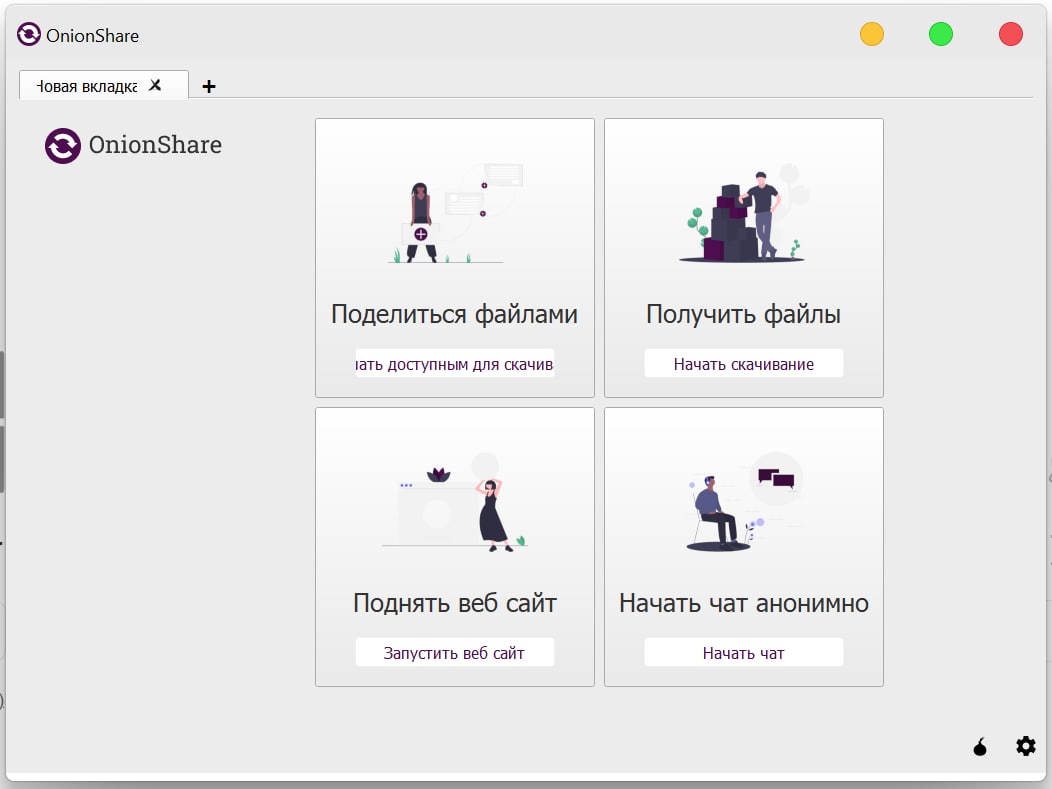This screenshot has width=1052, height=789.
Task: Click the Начать чат анонимно heading
Action: tap(743, 603)
